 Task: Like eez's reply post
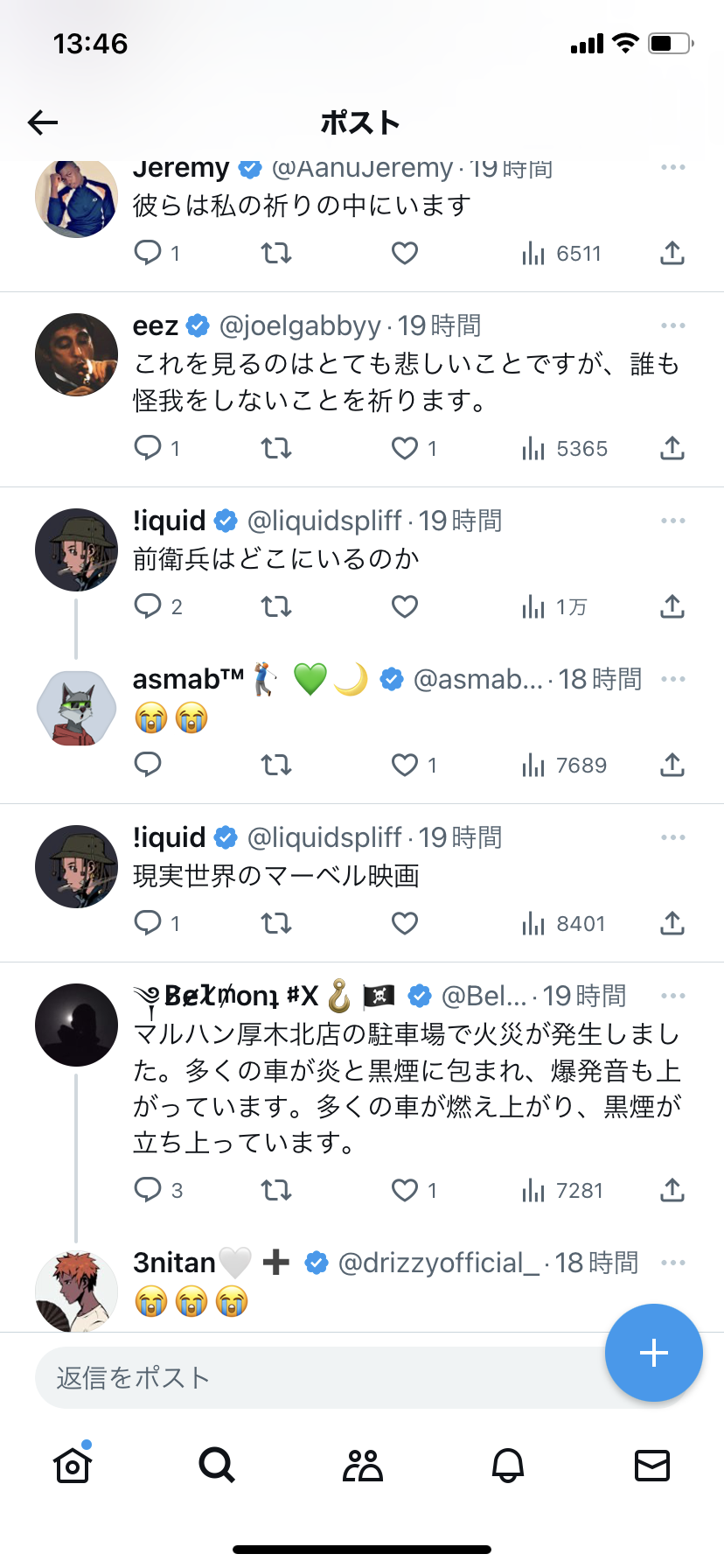click(405, 449)
